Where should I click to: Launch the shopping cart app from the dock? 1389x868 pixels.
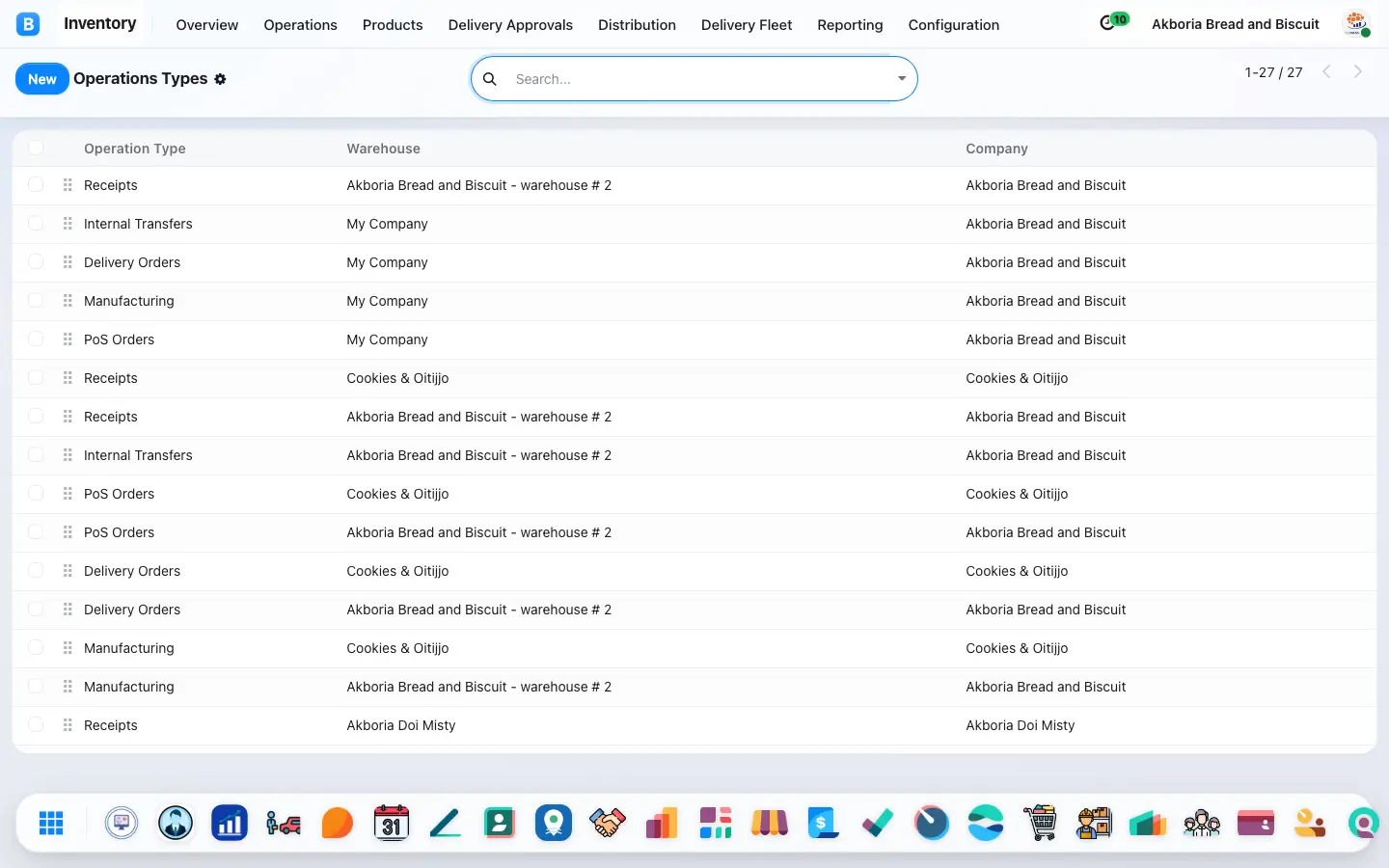tap(1040, 823)
